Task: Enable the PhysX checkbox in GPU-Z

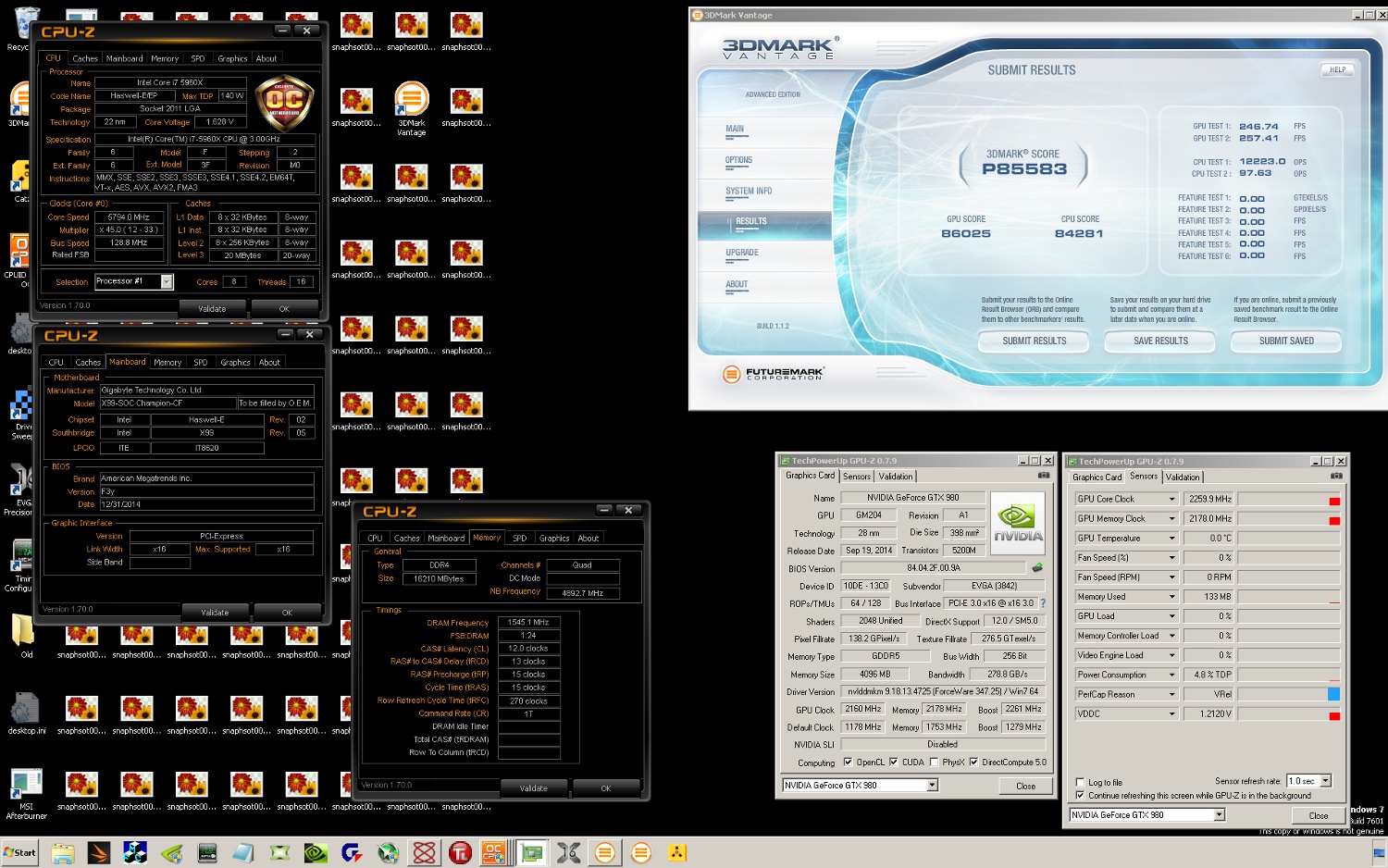Action: click(934, 763)
